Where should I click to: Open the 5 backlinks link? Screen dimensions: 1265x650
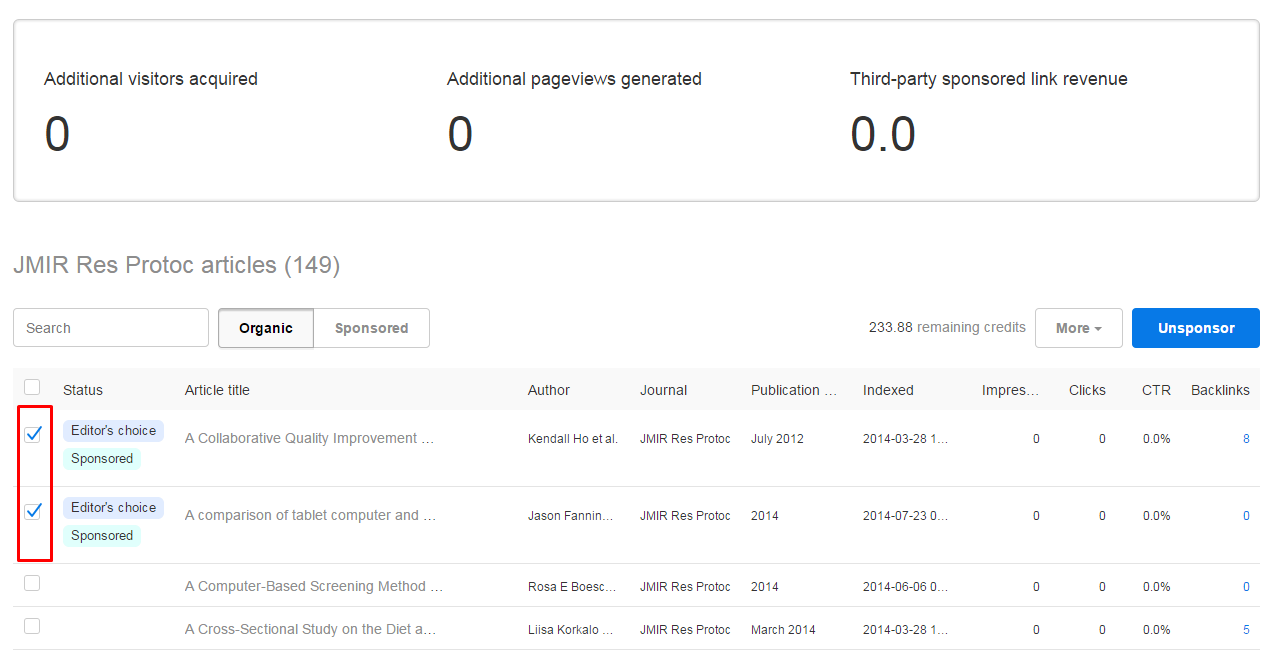(x=1246, y=630)
